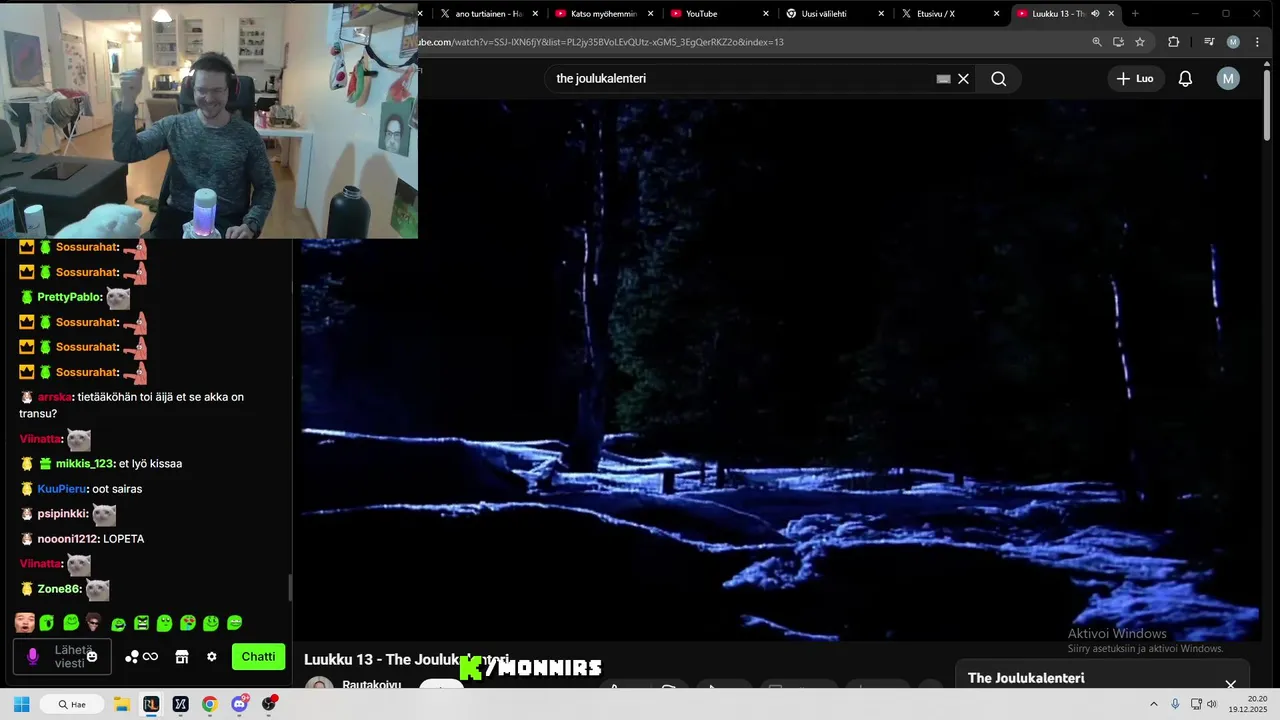Click the username arrska in chat
The height and width of the screenshot is (720, 1280).
[x=54, y=397]
